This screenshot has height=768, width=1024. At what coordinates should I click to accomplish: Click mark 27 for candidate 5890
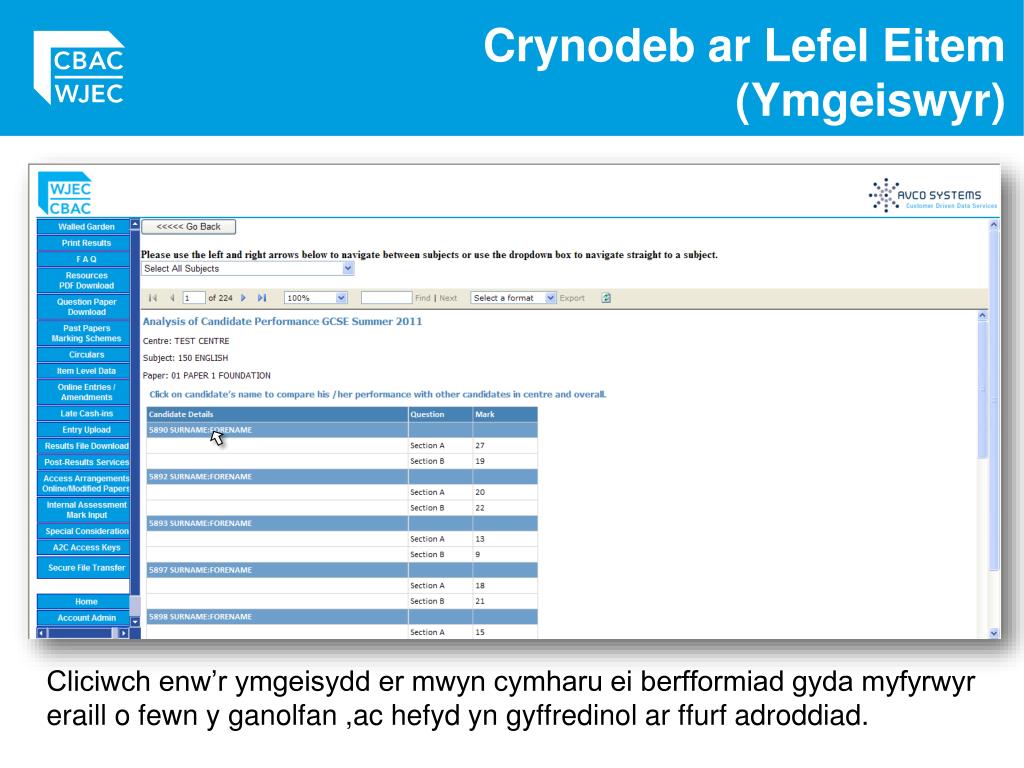tap(480, 445)
